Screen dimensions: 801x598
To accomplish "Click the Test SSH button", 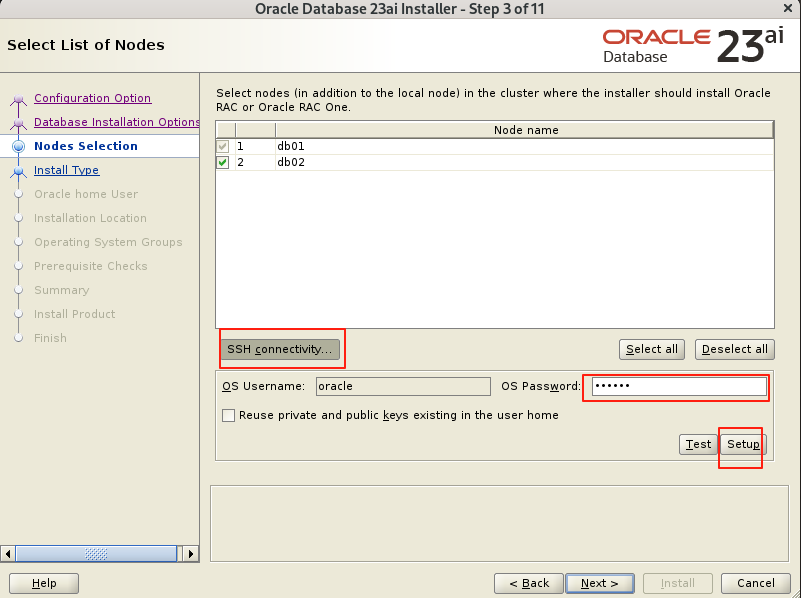I will pos(698,444).
